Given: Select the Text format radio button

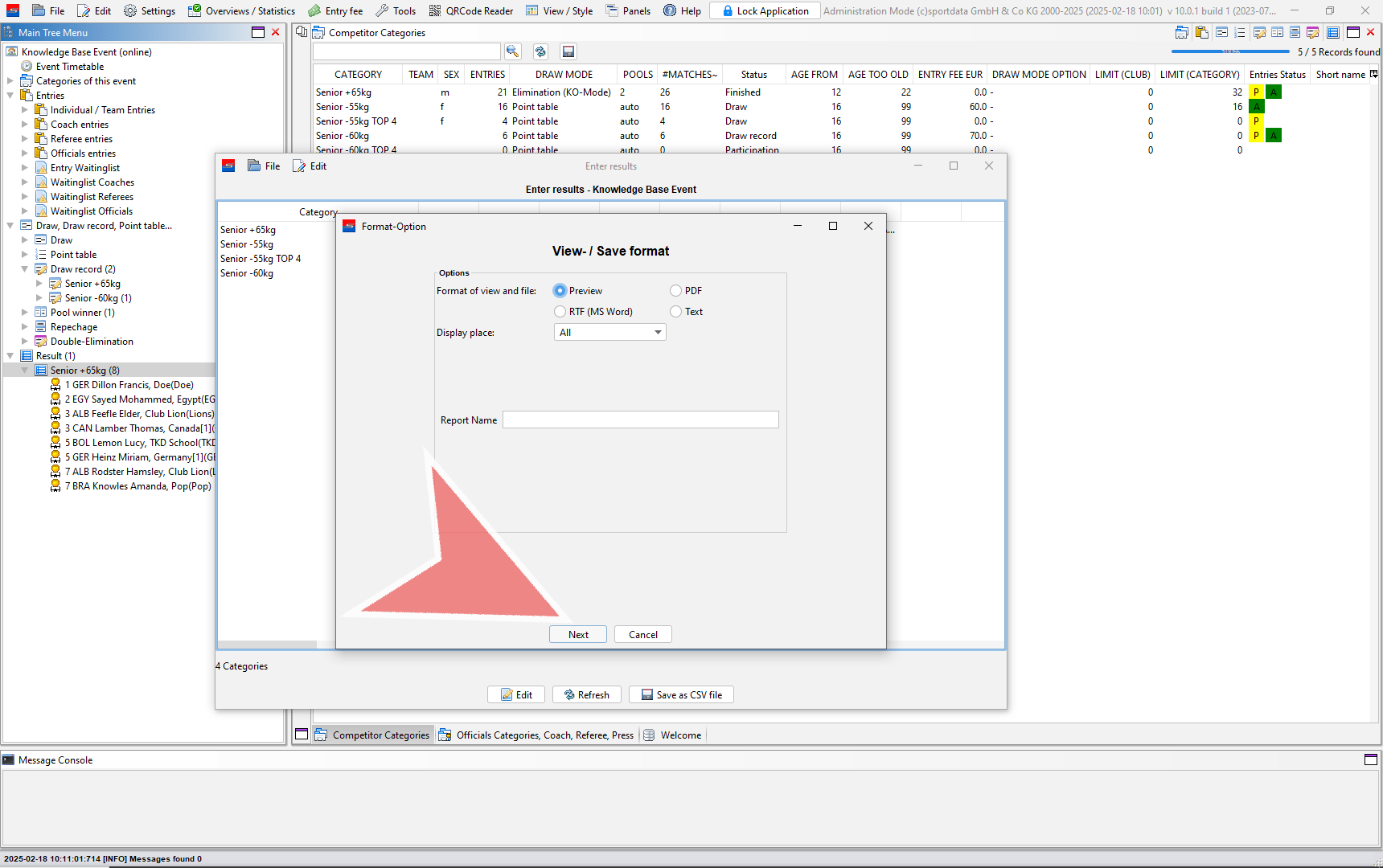Looking at the screenshot, I should tap(676, 312).
